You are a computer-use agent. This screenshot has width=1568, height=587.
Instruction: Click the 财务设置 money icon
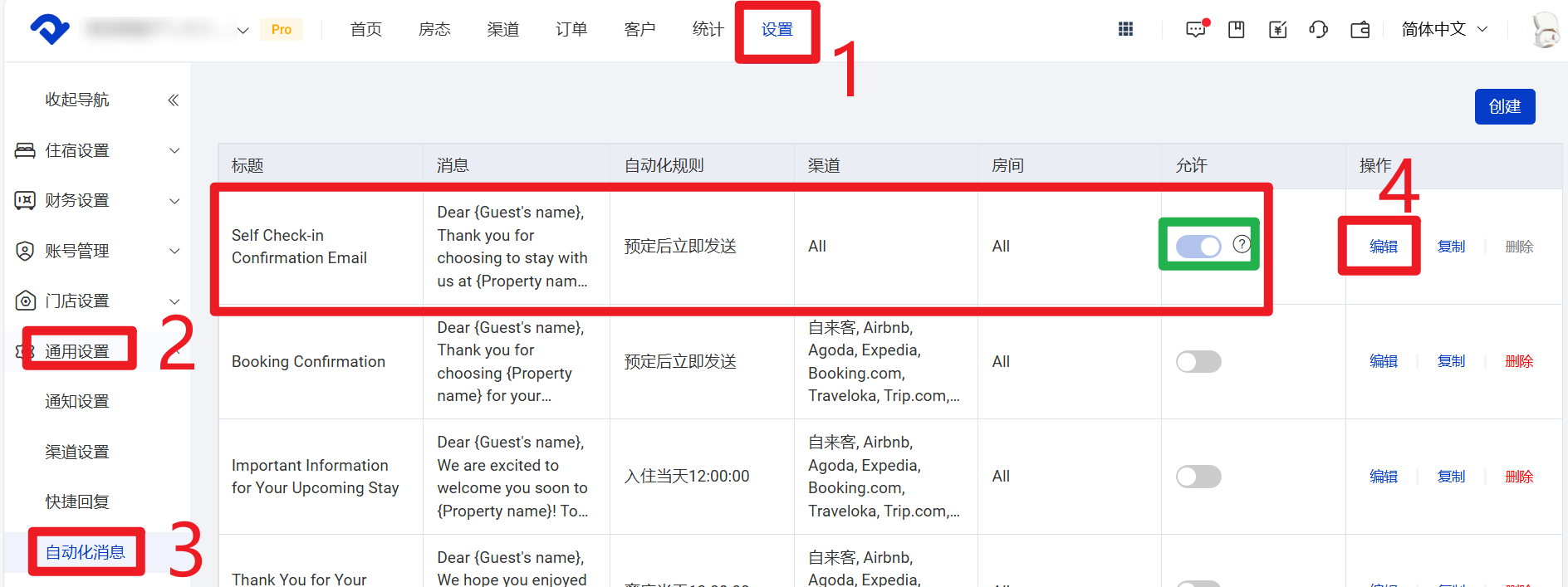point(25,200)
